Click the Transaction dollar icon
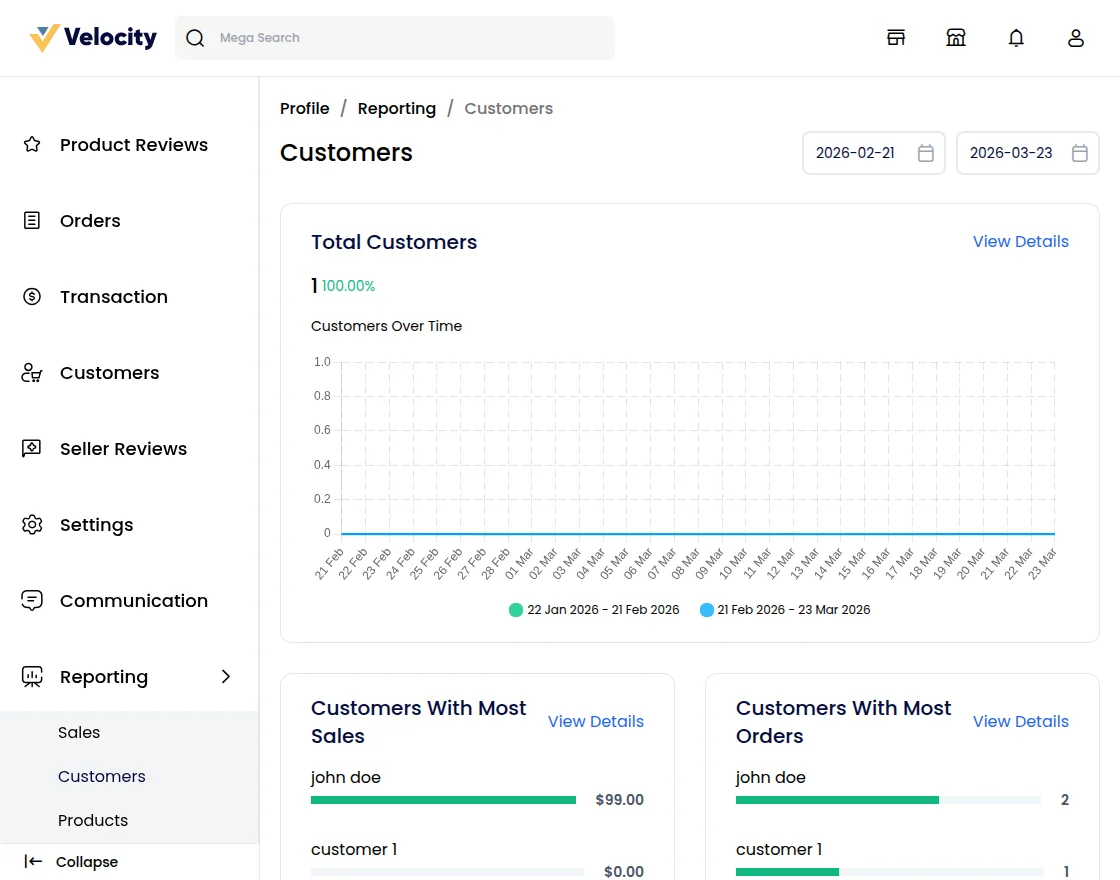The image size is (1120, 880). pyautogui.click(x=31, y=296)
